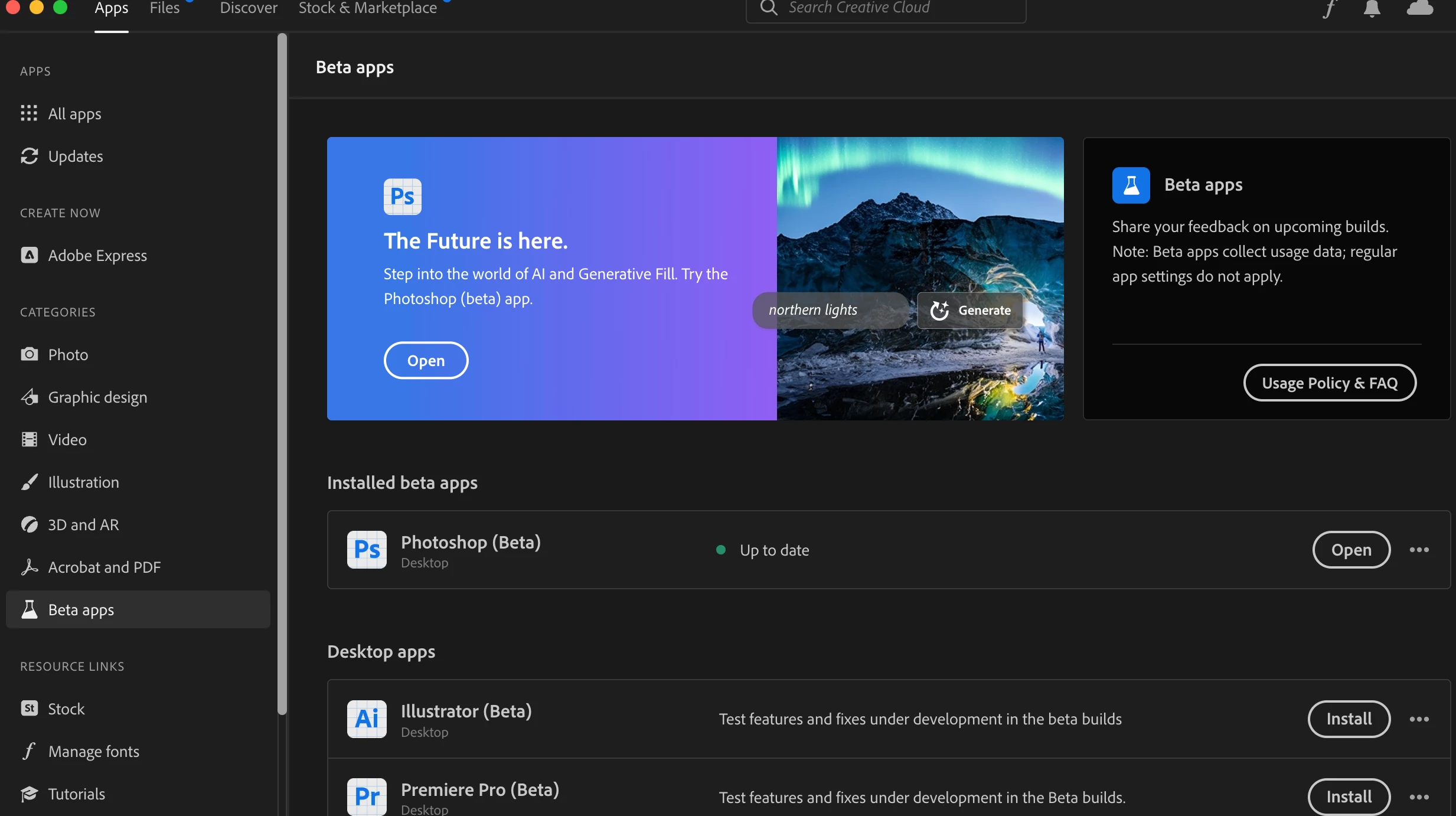Viewport: 1456px width, 816px height.
Task: Click the Photoshop (Beta) app icon
Action: click(x=367, y=550)
